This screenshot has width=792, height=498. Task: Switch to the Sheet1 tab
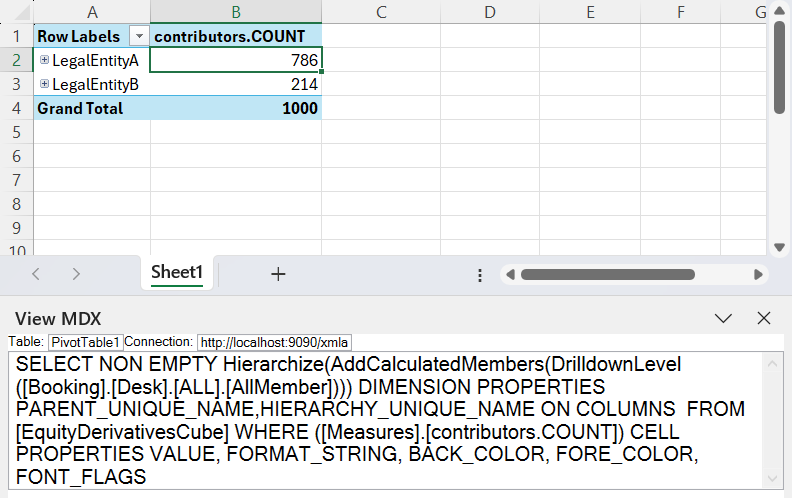tap(177, 272)
